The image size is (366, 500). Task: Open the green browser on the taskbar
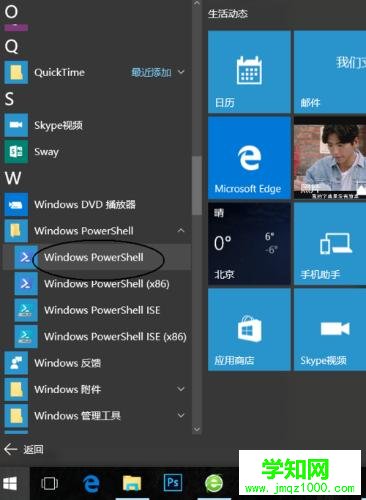click(x=214, y=483)
